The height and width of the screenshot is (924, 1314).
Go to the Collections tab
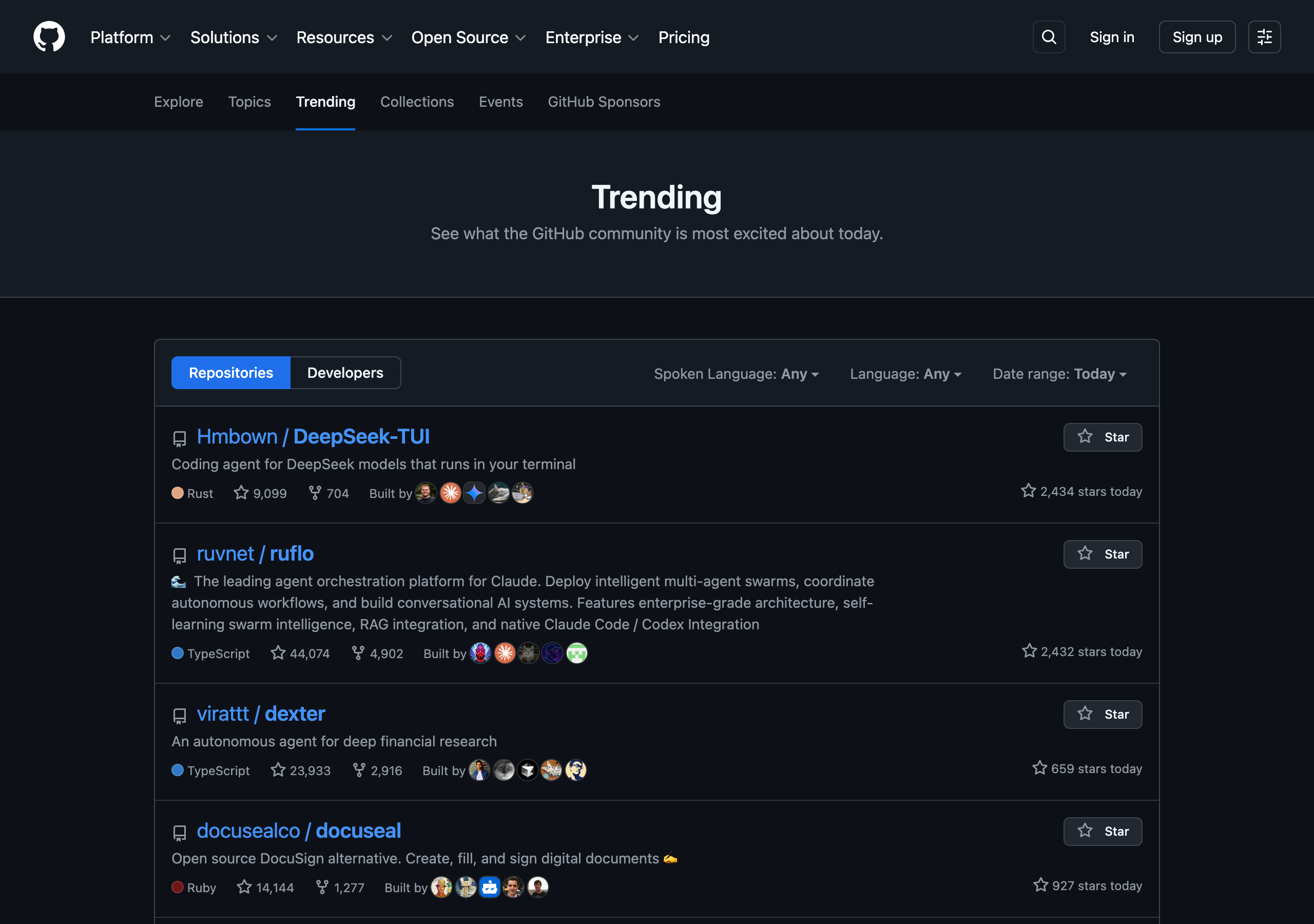(x=417, y=102)
